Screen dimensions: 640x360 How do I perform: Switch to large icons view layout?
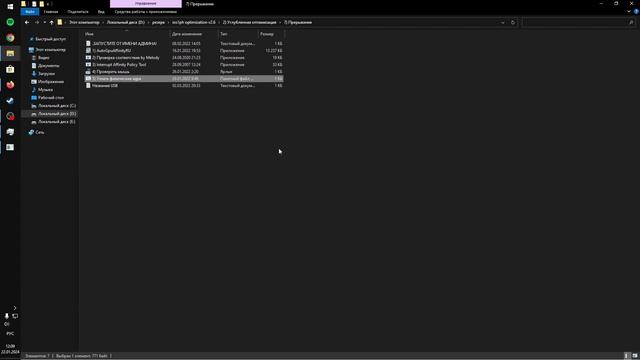635,356
